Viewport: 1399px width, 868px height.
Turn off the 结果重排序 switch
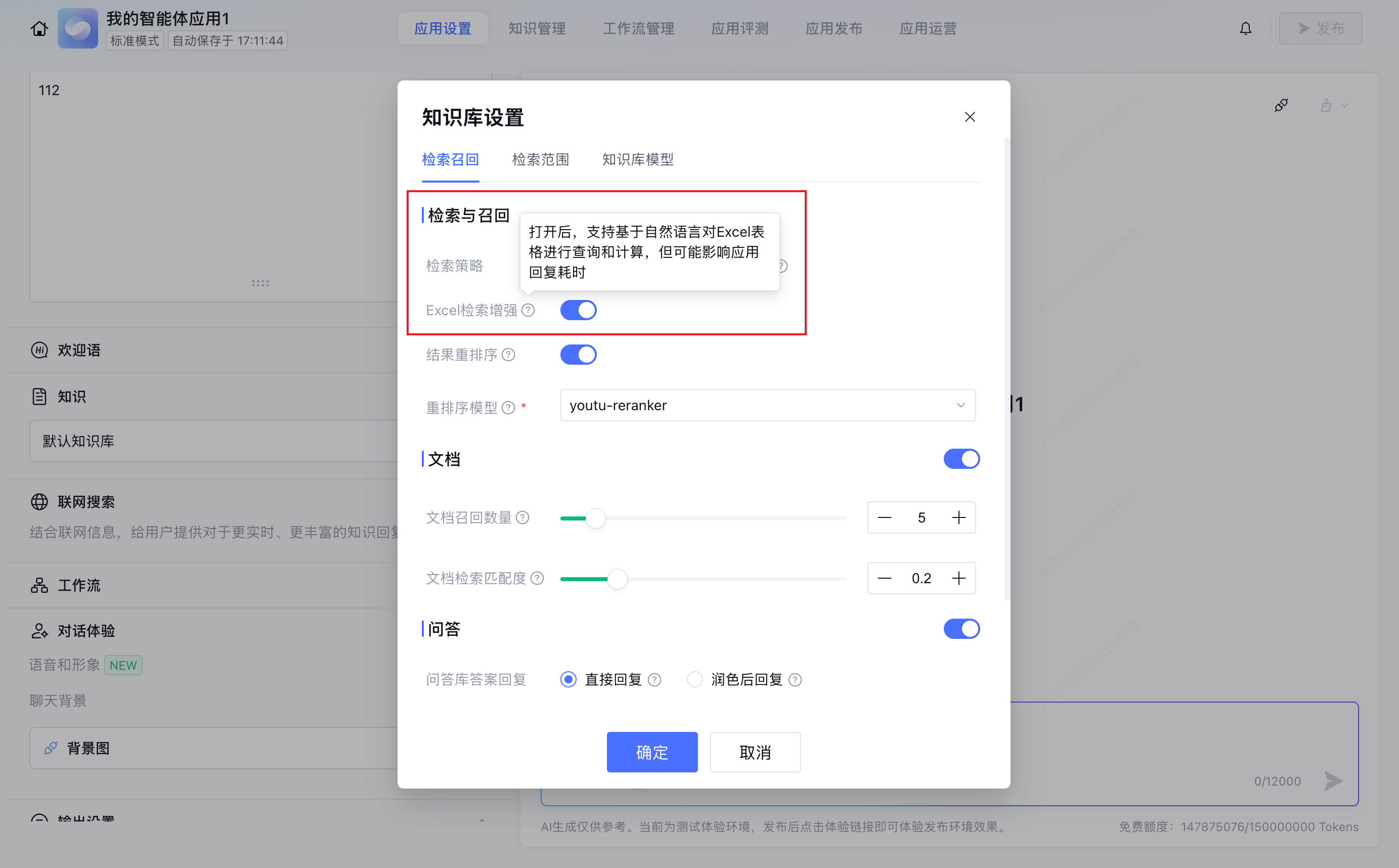[x=578, y=355]
